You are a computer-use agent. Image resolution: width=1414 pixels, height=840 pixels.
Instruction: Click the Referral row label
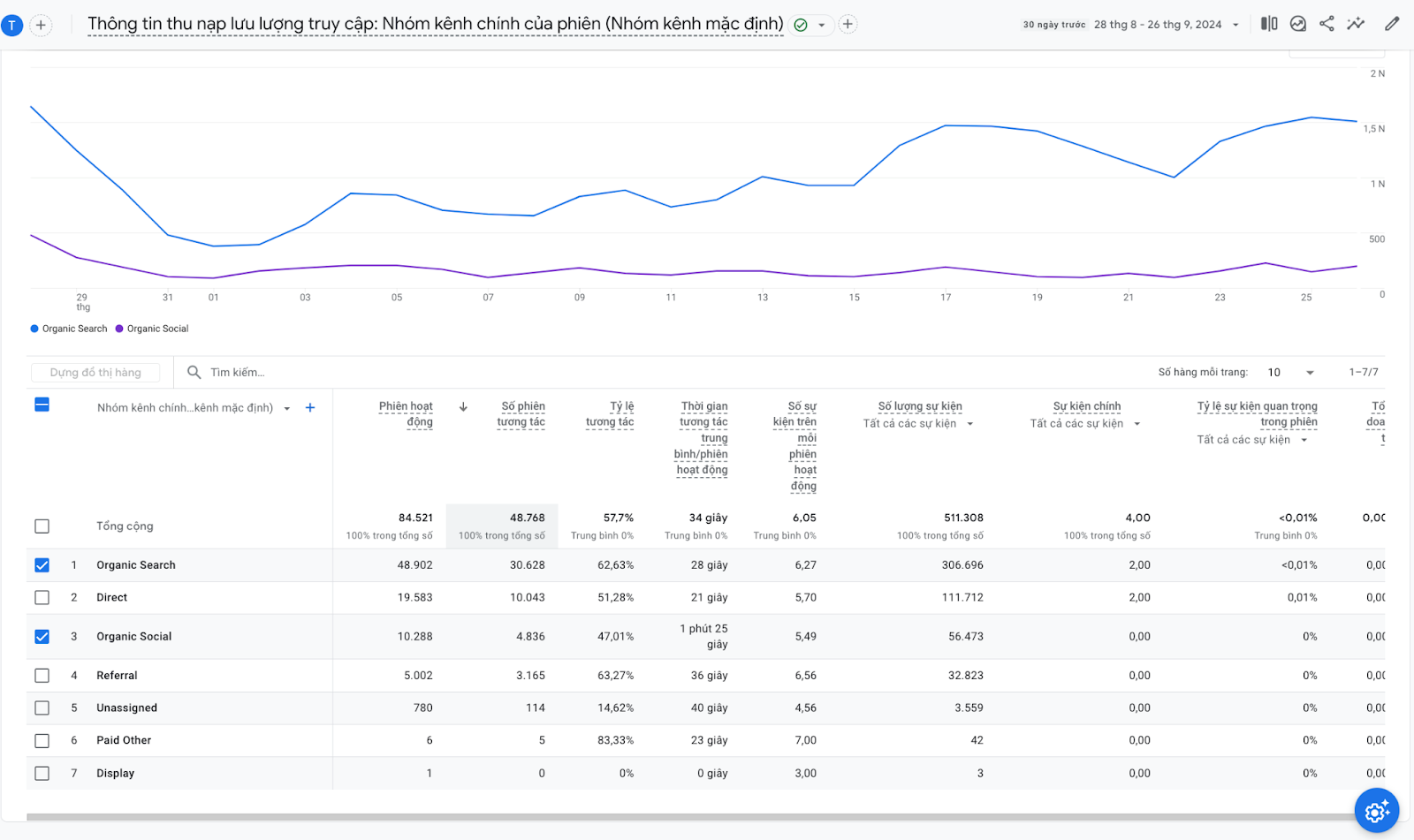click(117, 676)
